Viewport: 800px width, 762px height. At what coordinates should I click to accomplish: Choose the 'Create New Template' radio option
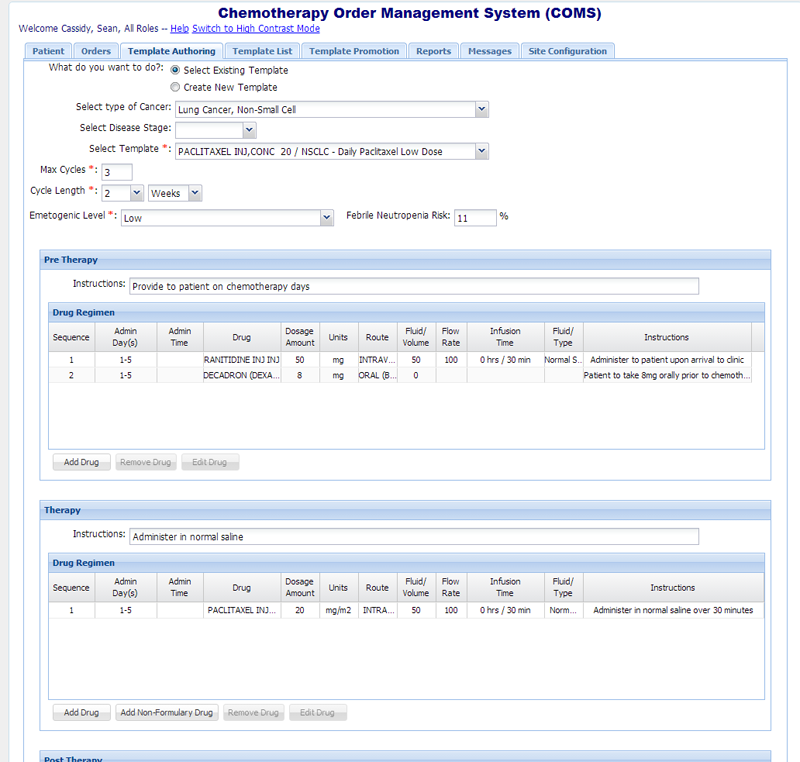pyautogui.click(x=176, y=88)
